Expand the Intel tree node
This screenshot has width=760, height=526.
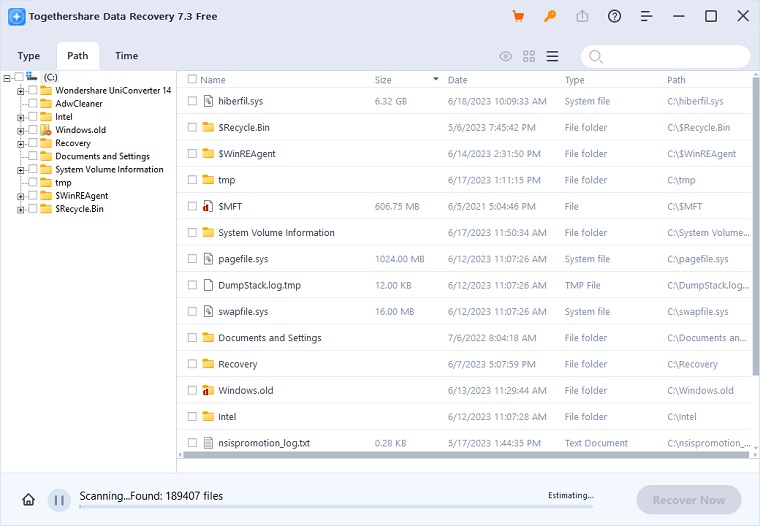[x=20, y=117]
